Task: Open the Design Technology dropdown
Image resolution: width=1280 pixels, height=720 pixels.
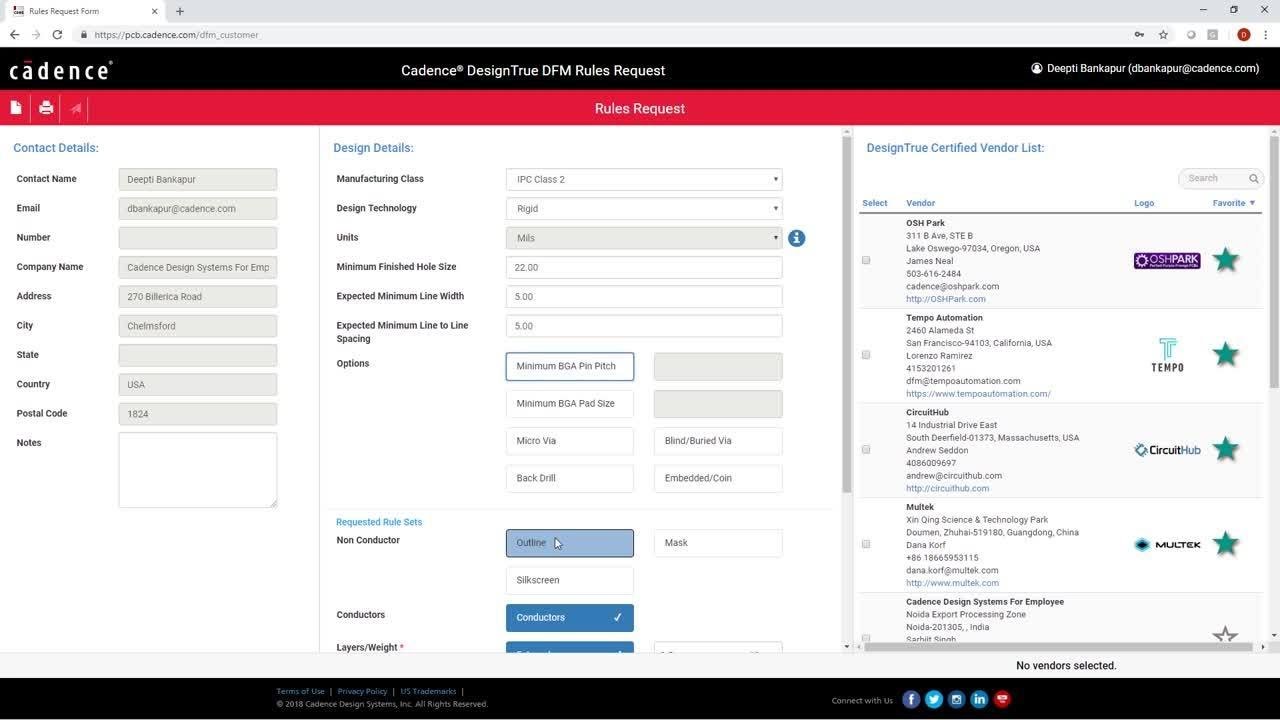Action: click(x=644, y=209)
